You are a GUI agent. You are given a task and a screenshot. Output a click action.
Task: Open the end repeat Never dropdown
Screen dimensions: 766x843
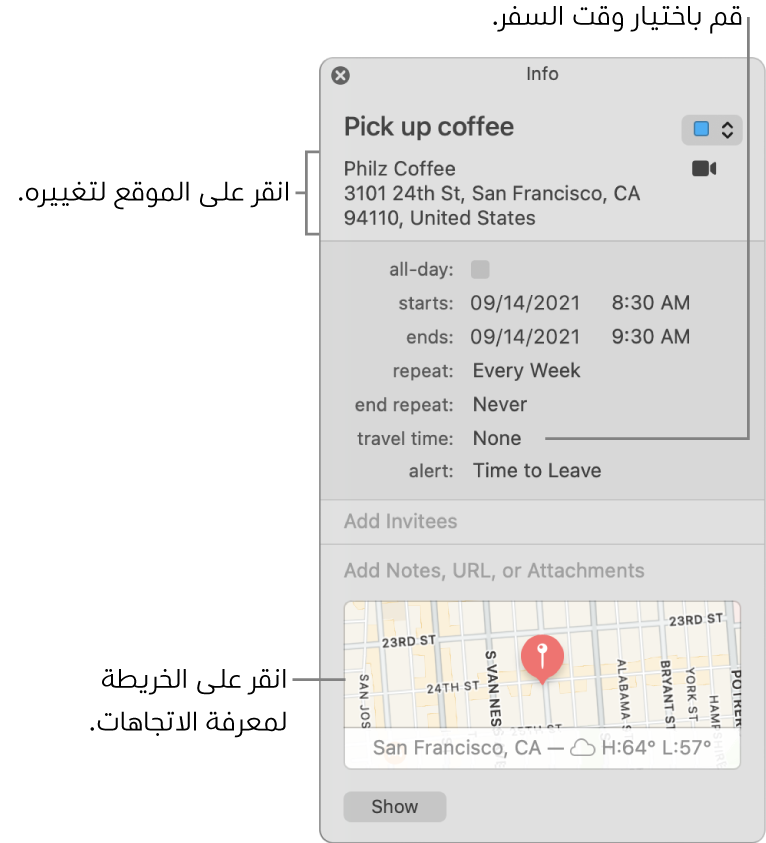499,404
